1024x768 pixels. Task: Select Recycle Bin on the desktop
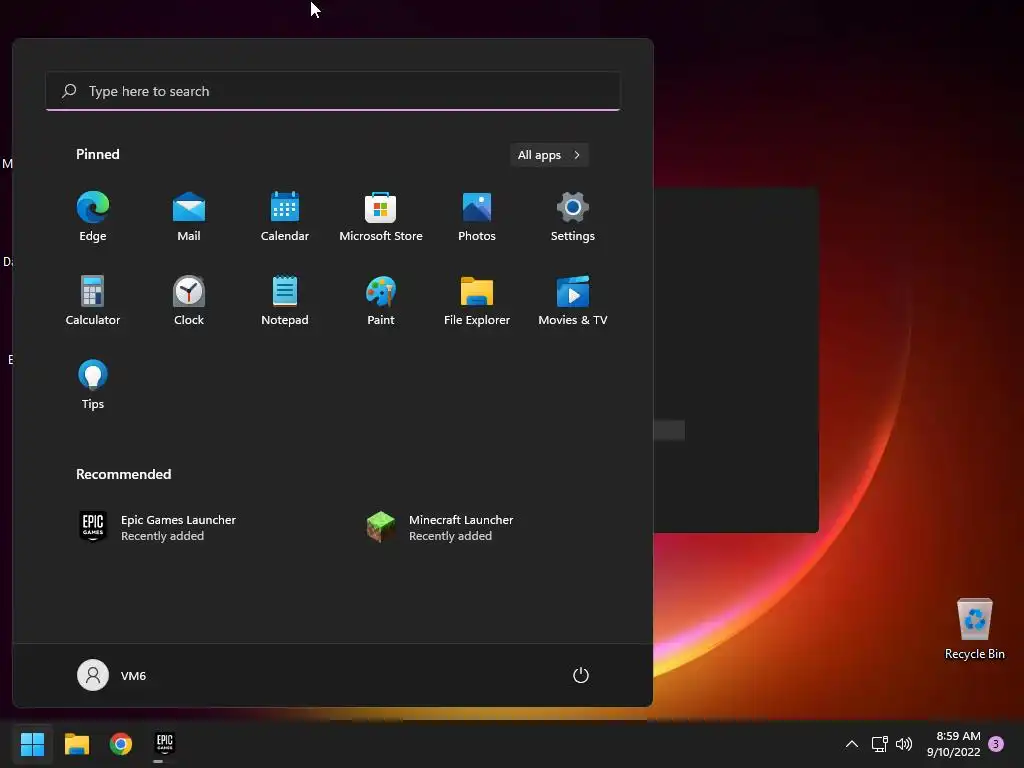(974, 629)
